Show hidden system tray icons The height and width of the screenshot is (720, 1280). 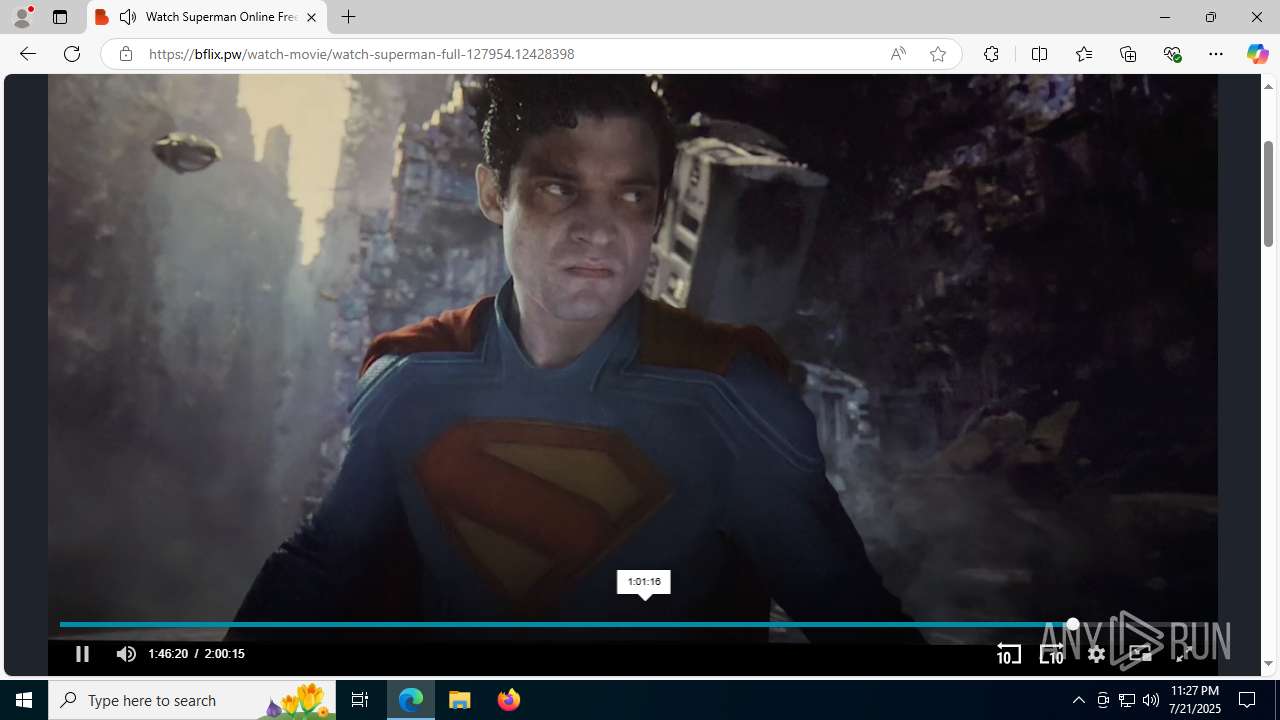[1078, 700]
